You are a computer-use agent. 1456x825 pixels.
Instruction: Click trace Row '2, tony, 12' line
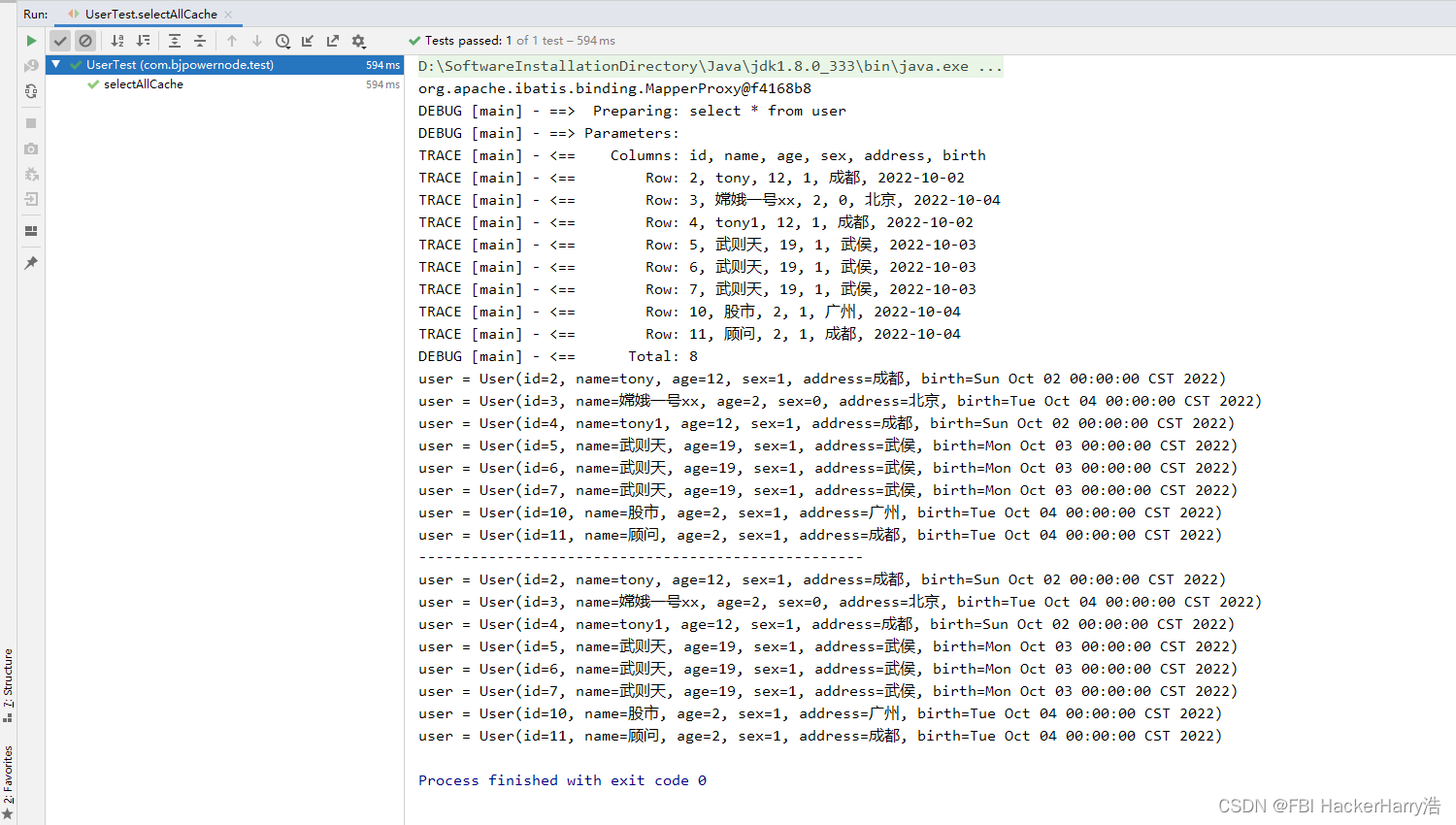tap(691, 178)
